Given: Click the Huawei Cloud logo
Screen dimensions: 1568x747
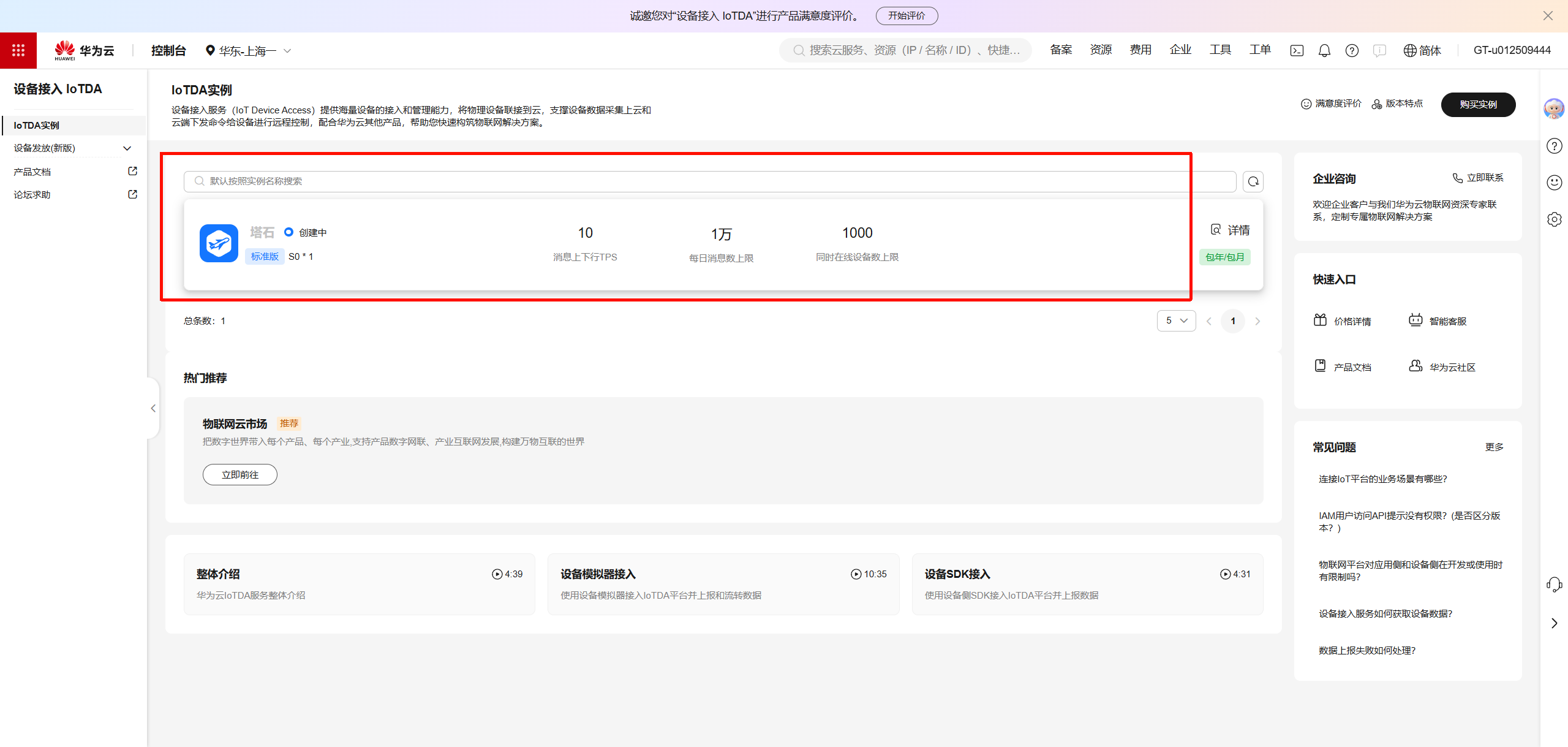Looking at the screenshot, I should click(85, 50).
